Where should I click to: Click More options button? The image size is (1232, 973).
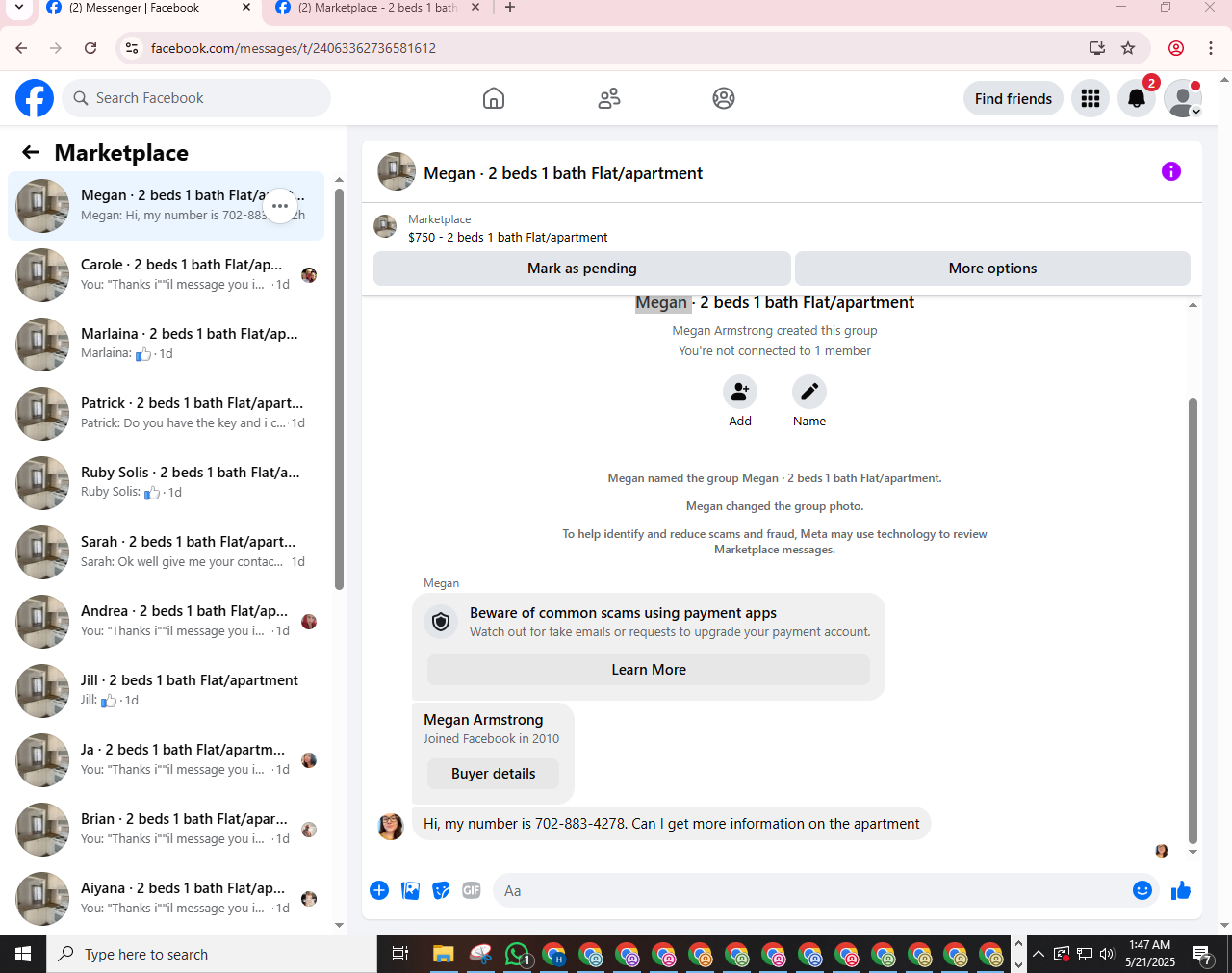992,269
